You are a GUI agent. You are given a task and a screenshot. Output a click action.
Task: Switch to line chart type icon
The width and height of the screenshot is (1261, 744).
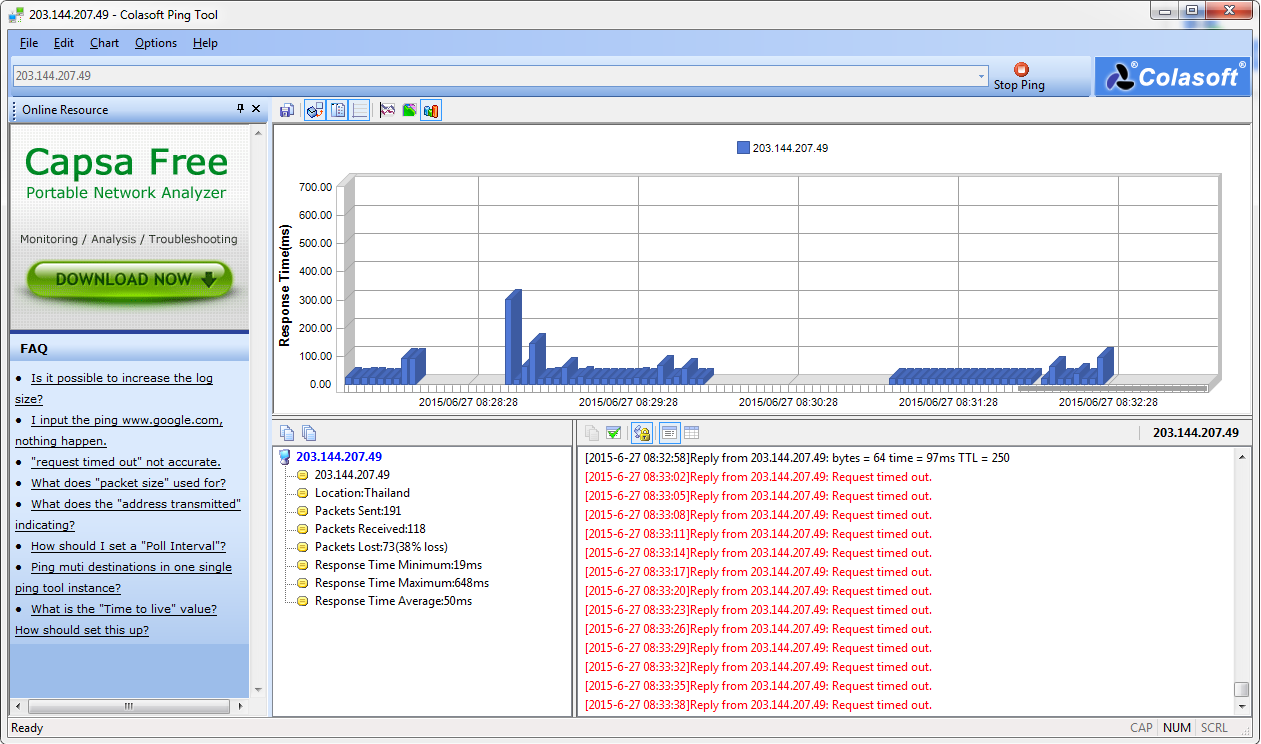point(388,110)
